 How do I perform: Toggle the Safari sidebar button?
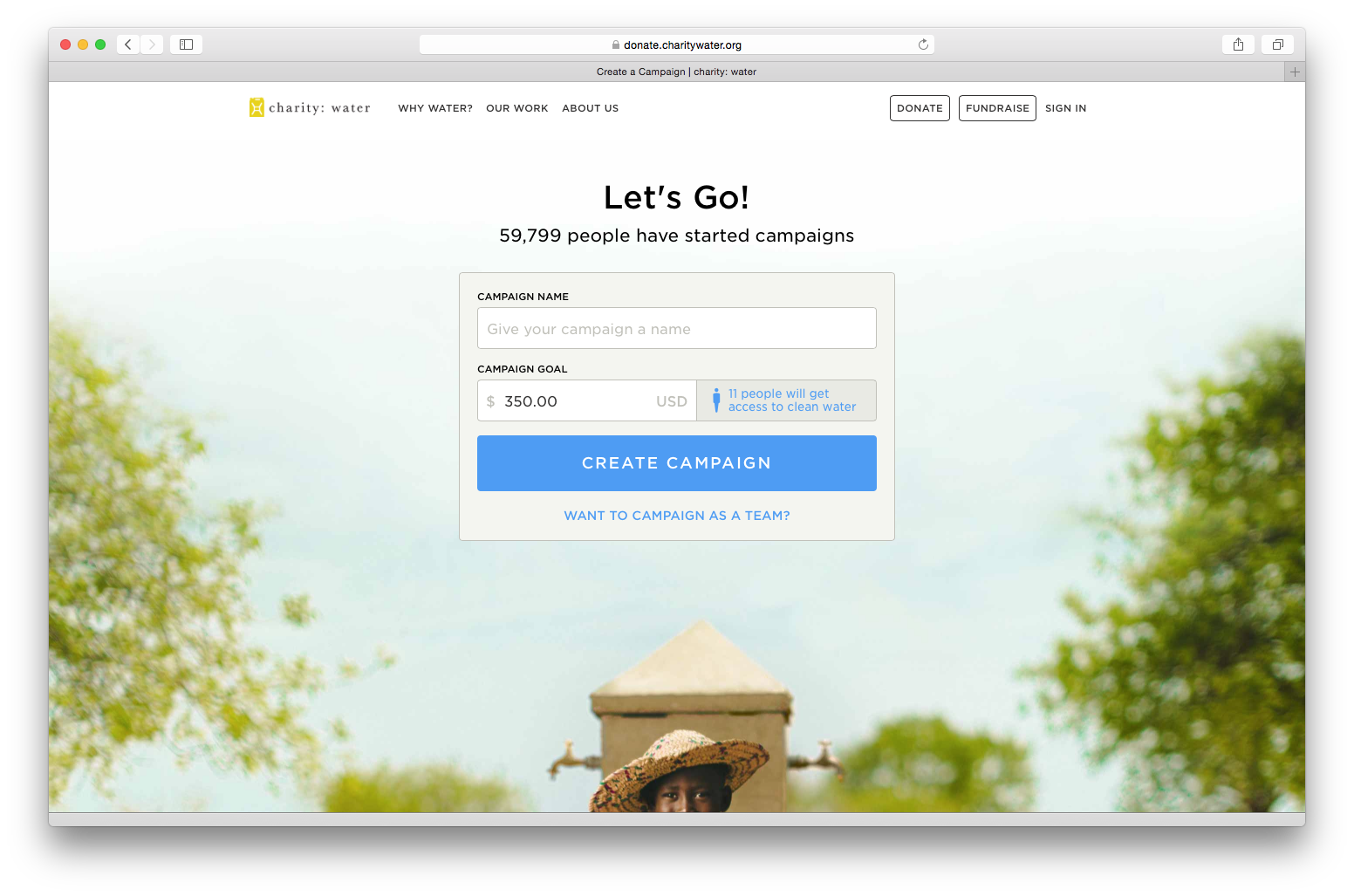(x=186, y=44)
